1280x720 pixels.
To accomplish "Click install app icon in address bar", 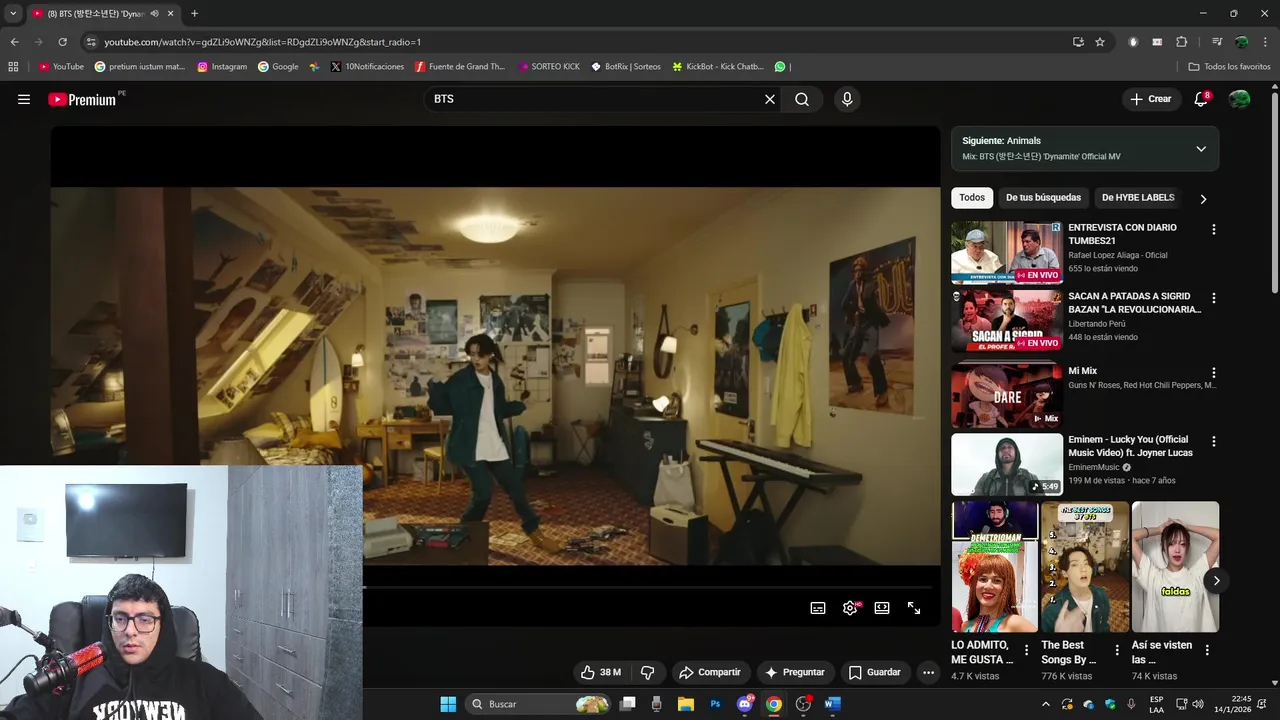I will pyautogui.click(x=1078, y=42).
